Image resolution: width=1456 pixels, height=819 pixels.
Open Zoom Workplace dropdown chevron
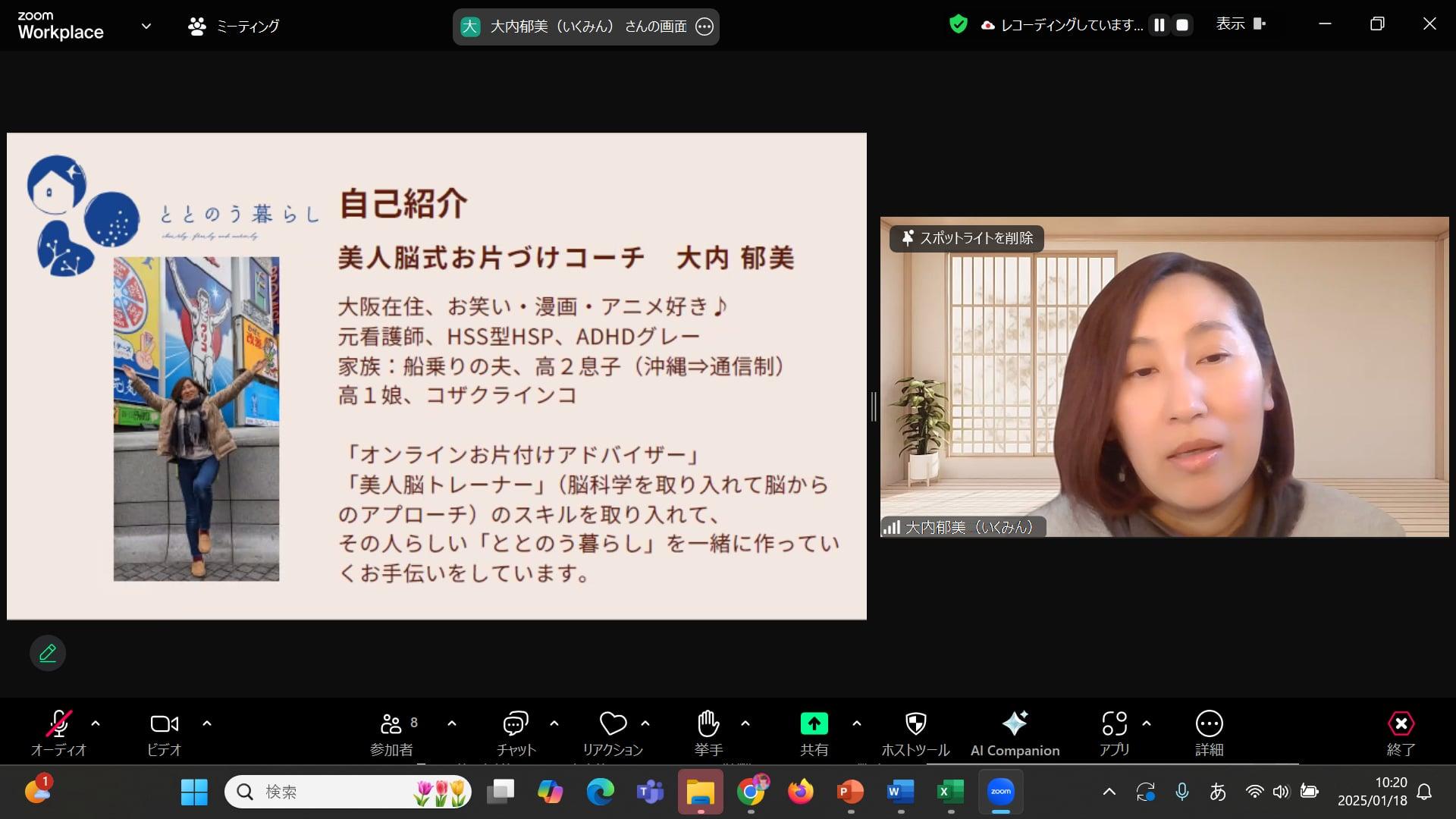pos(146,26)
